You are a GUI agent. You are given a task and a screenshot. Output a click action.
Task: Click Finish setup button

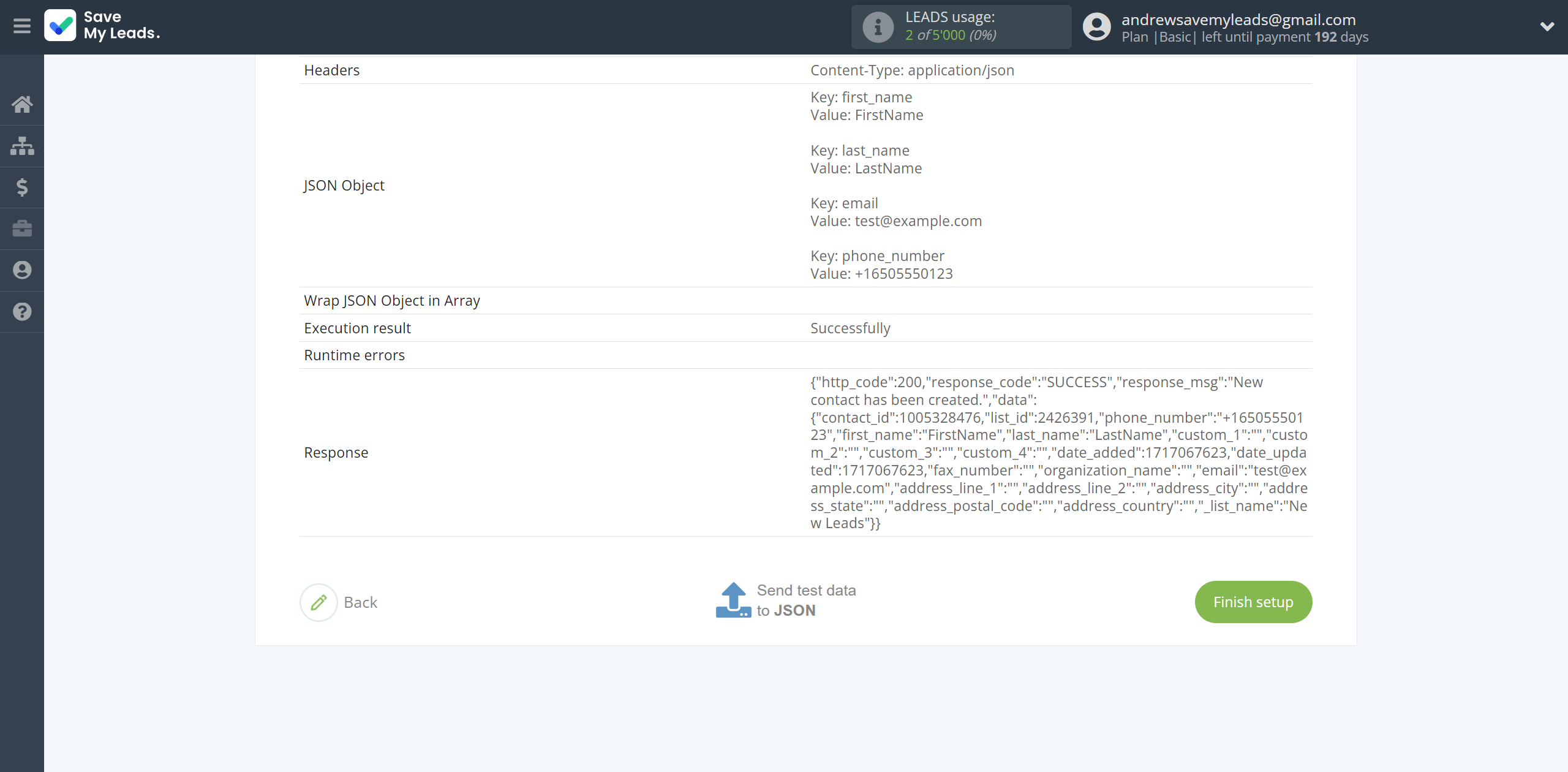(1253, 602)
